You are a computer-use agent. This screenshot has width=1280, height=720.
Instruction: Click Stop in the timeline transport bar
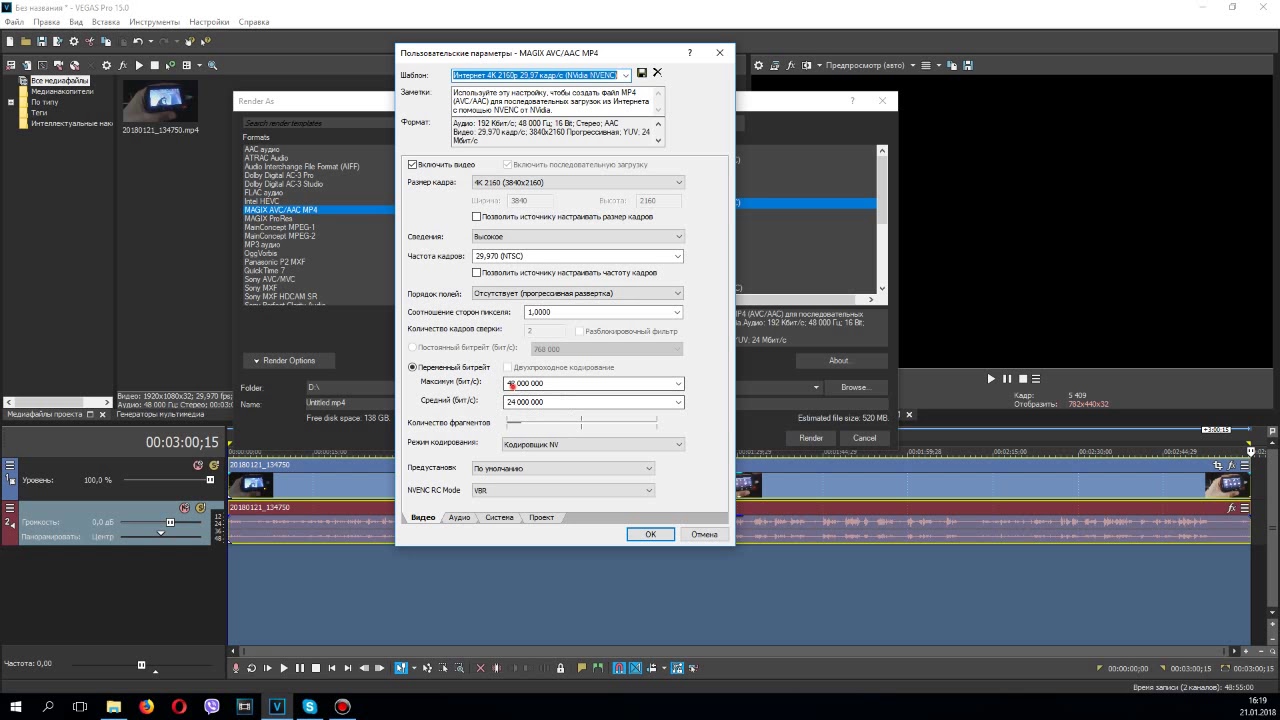316,668
